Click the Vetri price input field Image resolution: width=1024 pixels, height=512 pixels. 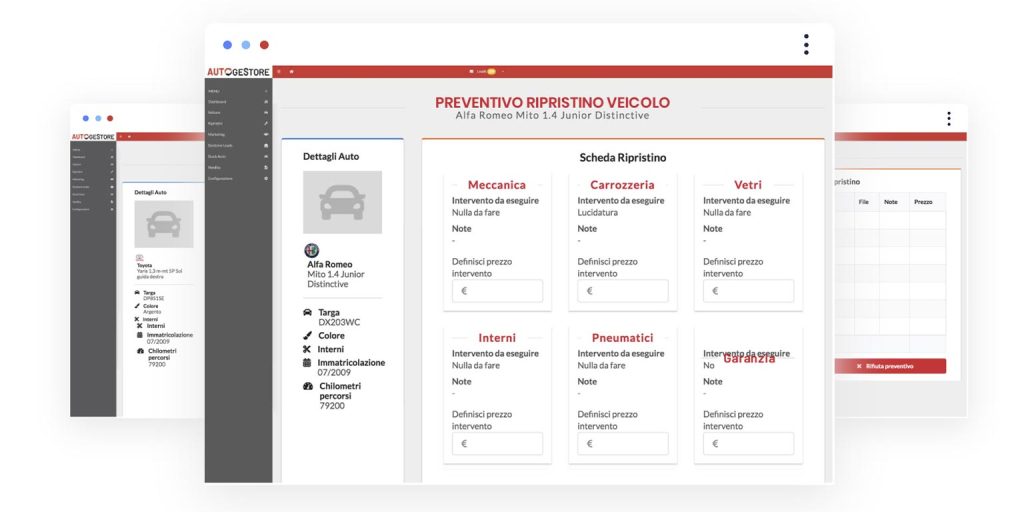(x=748, y=291)
